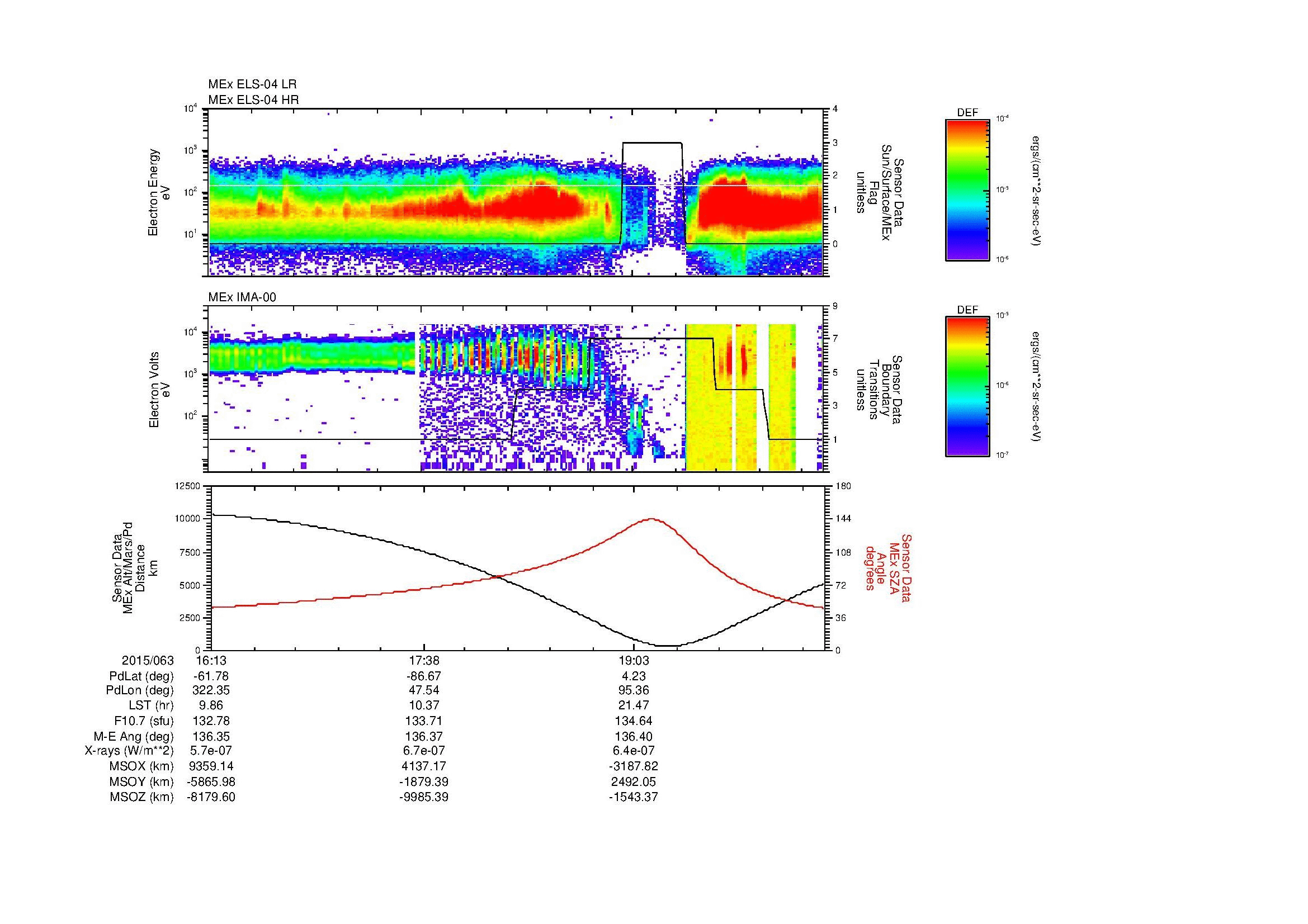The height and width of the screenshot is (924, 1308).
Task: Click the PdLat value 4.23
Action: pyautogui.click(x=633, y=676)
